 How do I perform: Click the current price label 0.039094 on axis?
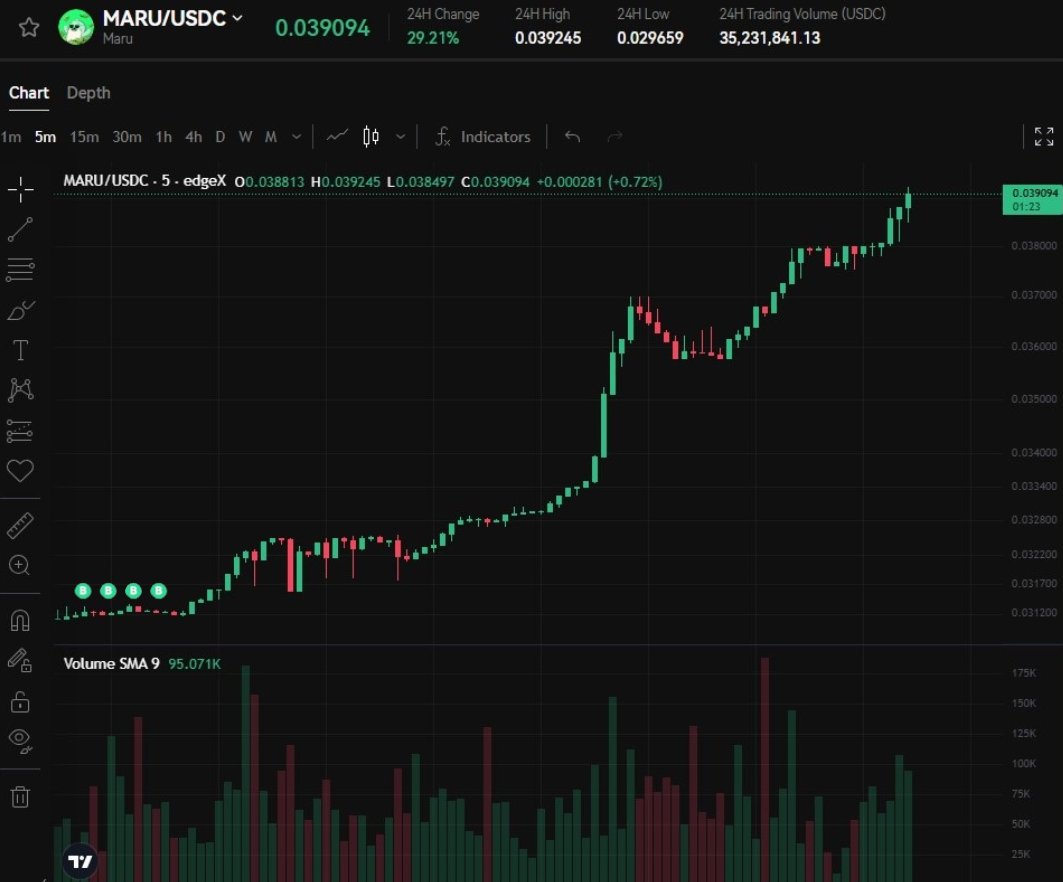[1032, 199]
